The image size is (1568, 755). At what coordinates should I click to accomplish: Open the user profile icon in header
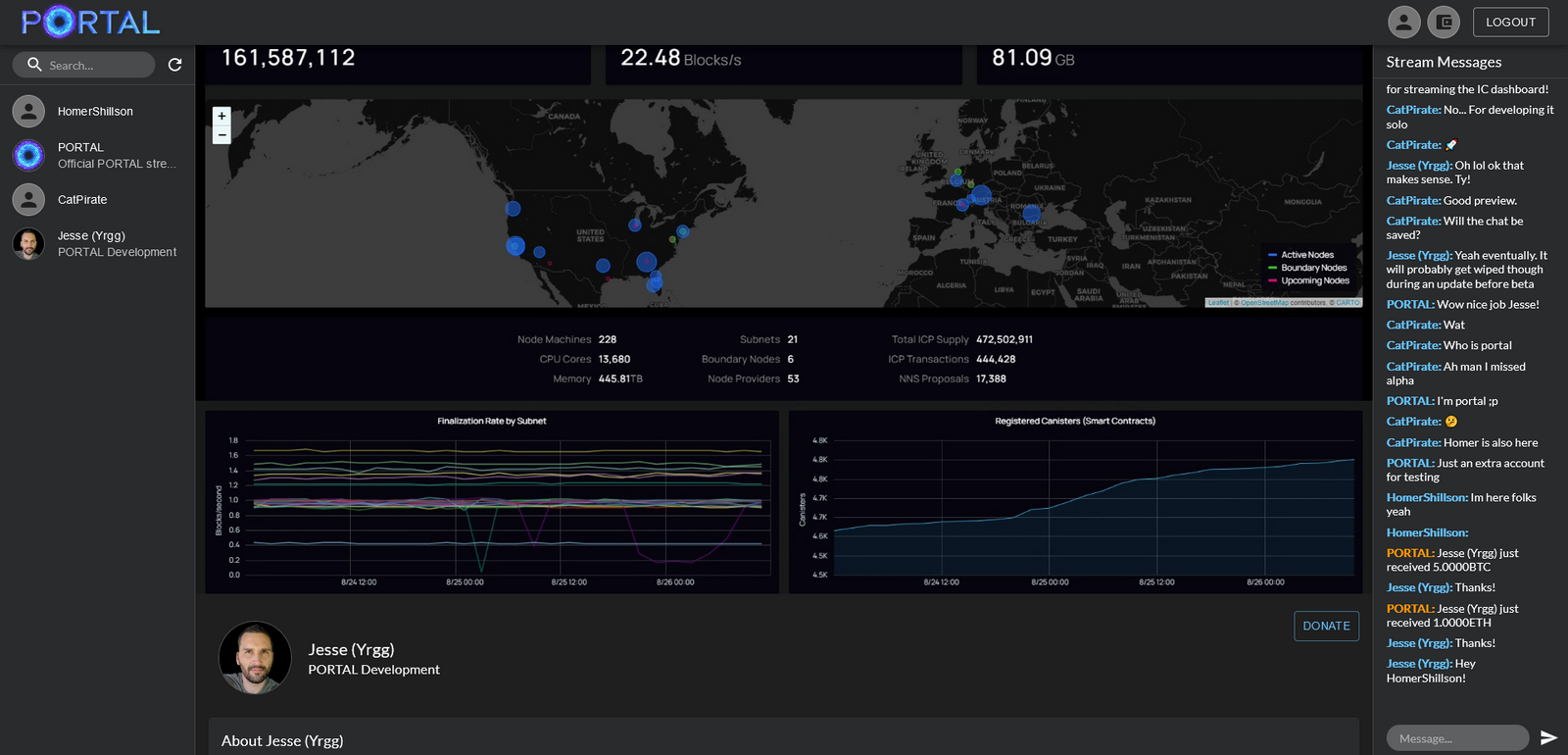[x=1404, y=22]
